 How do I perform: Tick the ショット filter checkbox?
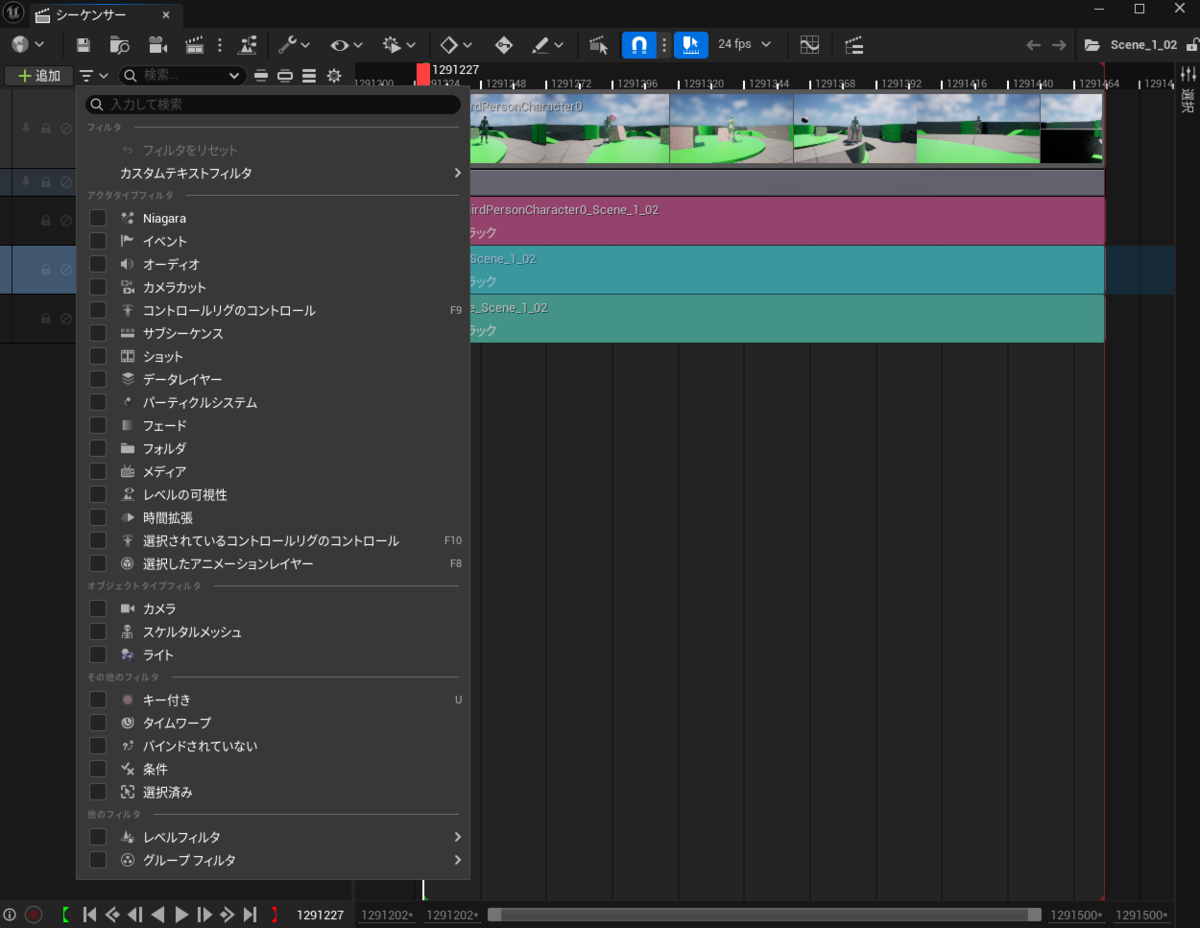pyautogui.click(x=98, y=356)
